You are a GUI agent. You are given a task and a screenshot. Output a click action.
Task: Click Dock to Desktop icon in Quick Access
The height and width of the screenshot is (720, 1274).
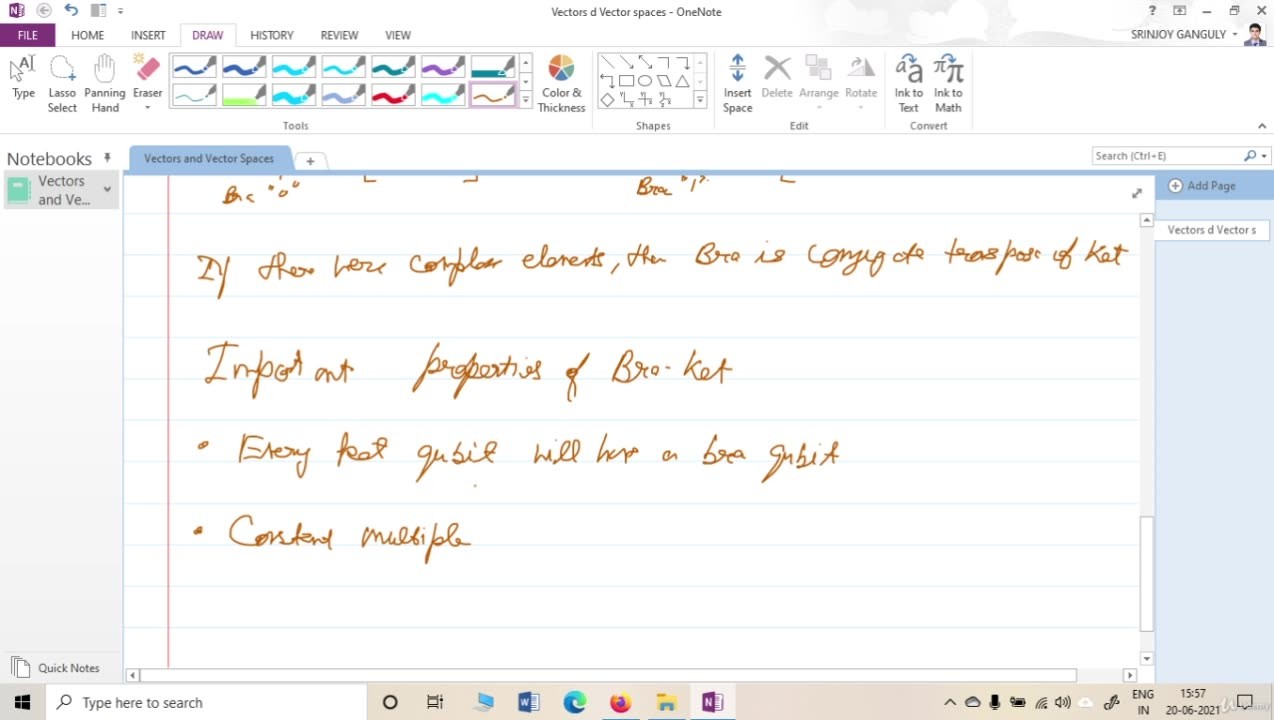(x=97, y=11)
